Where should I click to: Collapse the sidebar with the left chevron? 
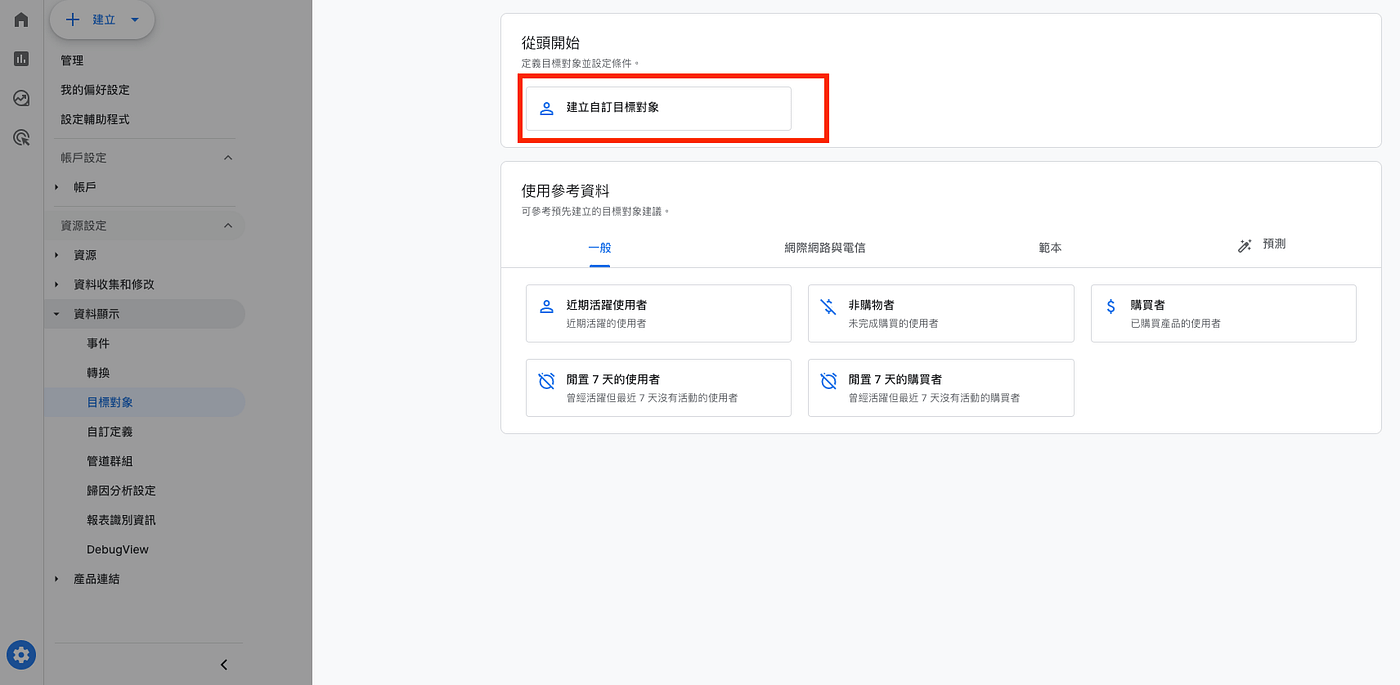224,664
